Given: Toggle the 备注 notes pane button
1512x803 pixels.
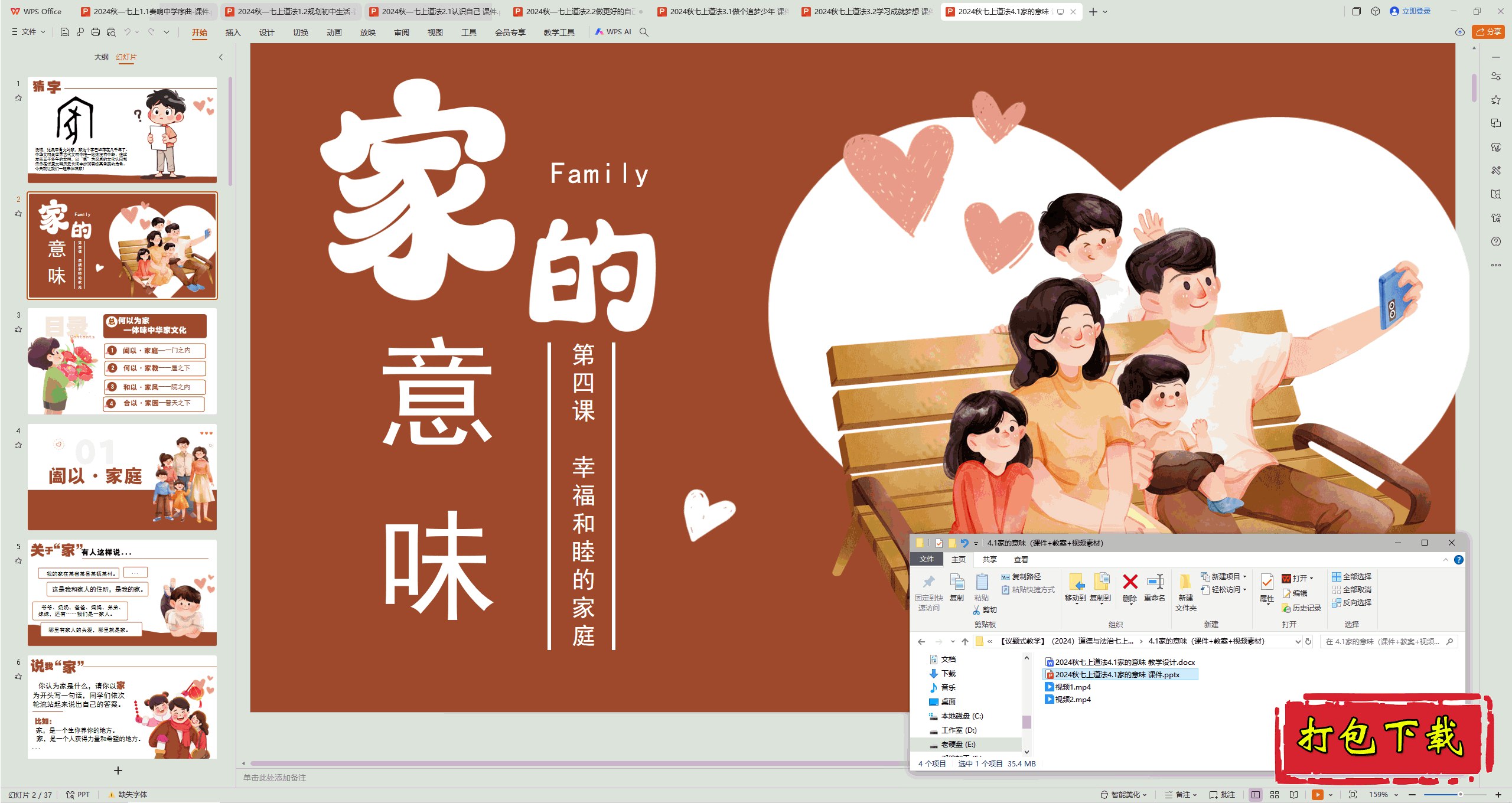Looking at the screenshot, I should pos(1179,795).
